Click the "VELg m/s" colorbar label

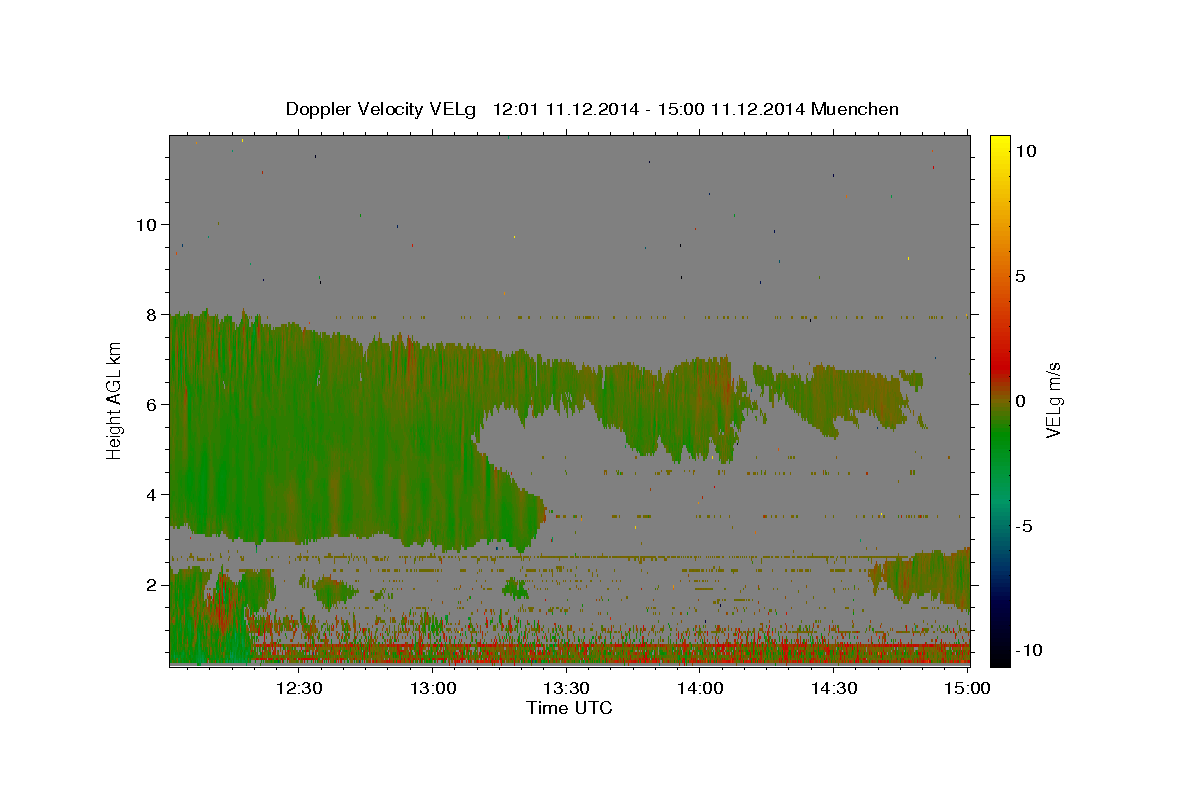pyautogui.click(x=1053, y=400)
